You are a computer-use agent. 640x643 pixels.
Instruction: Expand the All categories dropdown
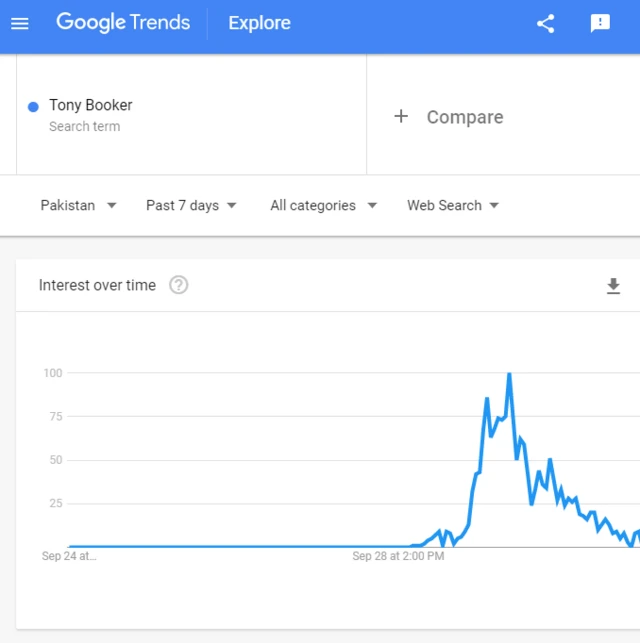coord(324,205)
